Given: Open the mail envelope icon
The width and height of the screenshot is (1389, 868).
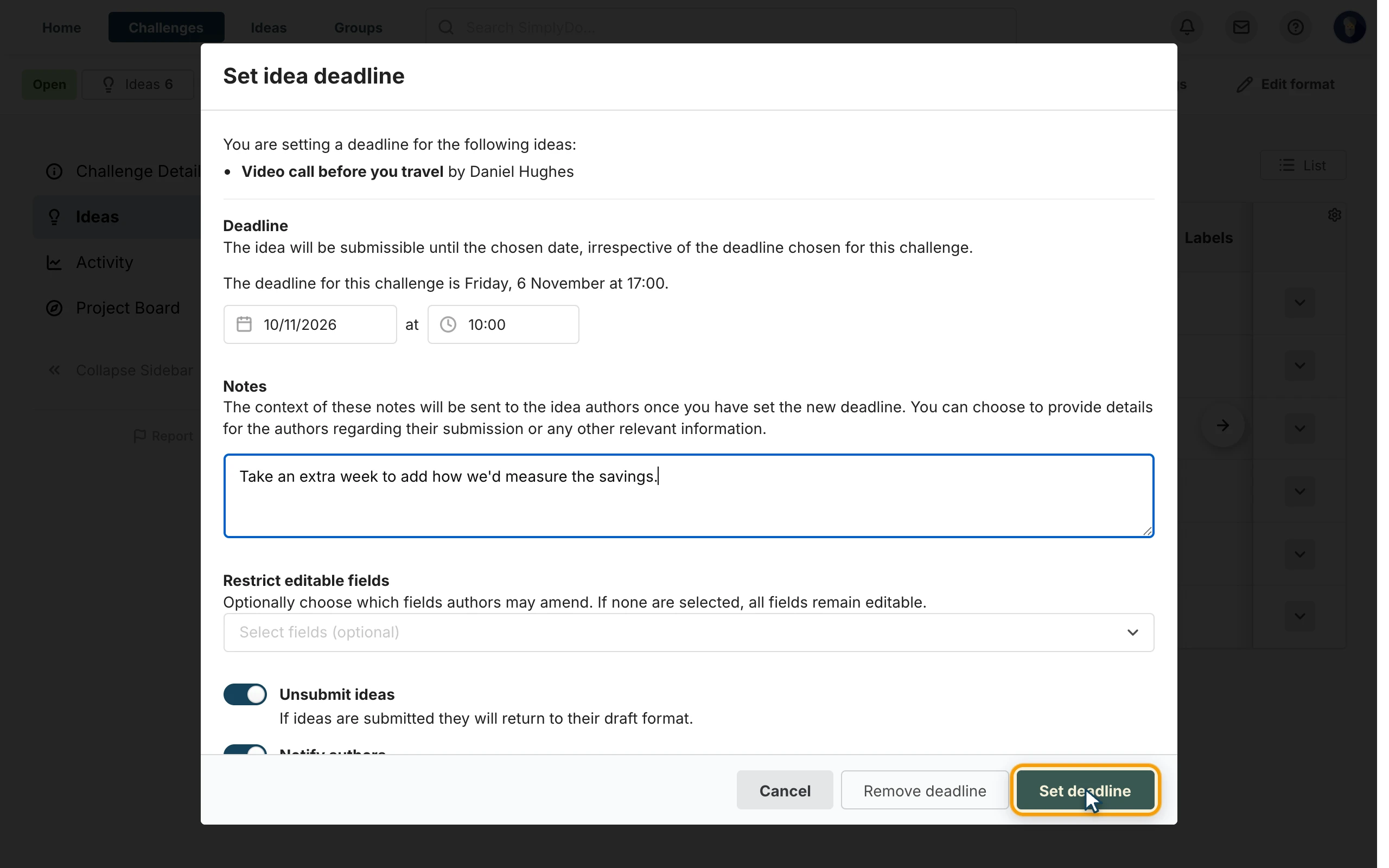Looking at the screenshot, I should (1241, 27).
